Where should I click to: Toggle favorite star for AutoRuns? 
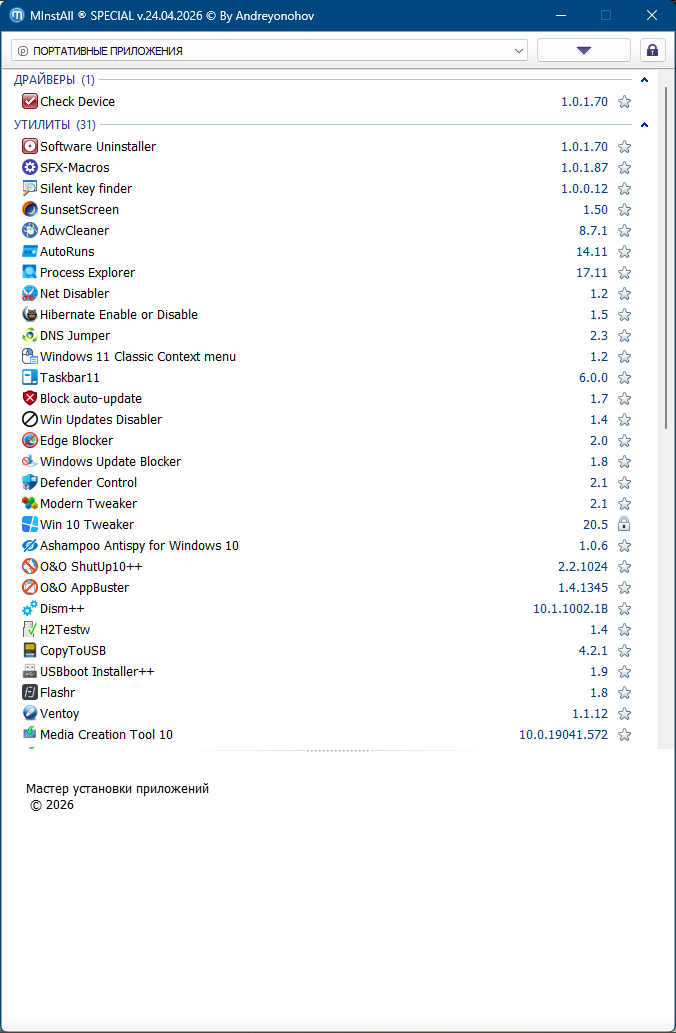point(624,252)
